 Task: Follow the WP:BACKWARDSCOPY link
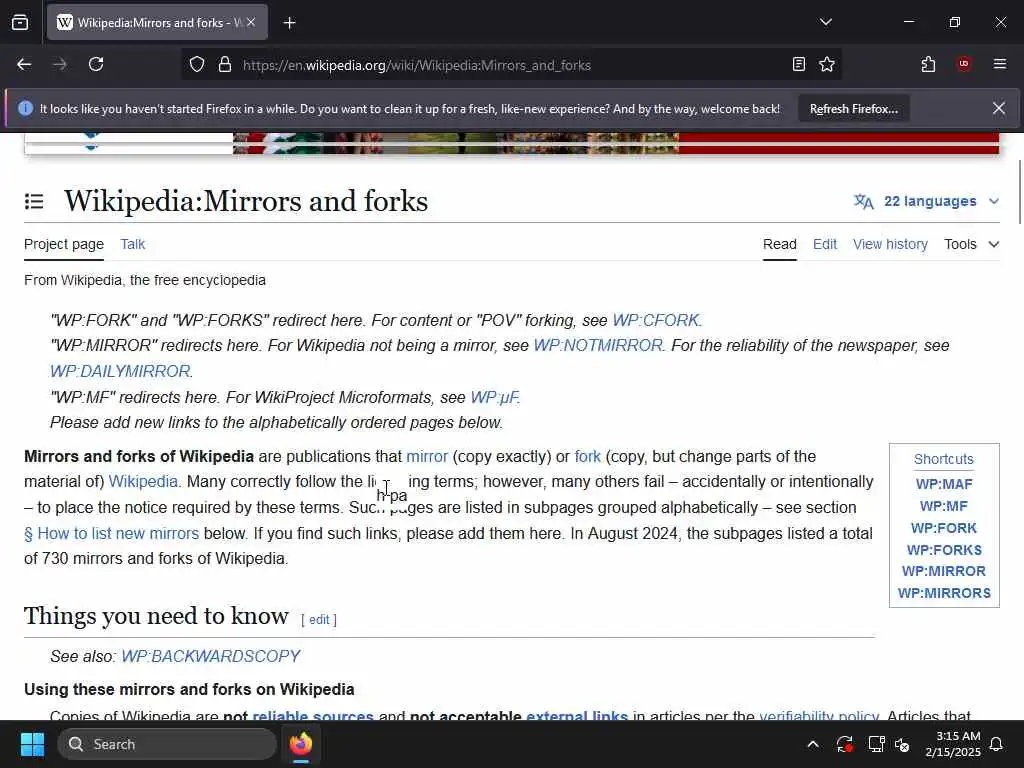click(x=210, y=656)
